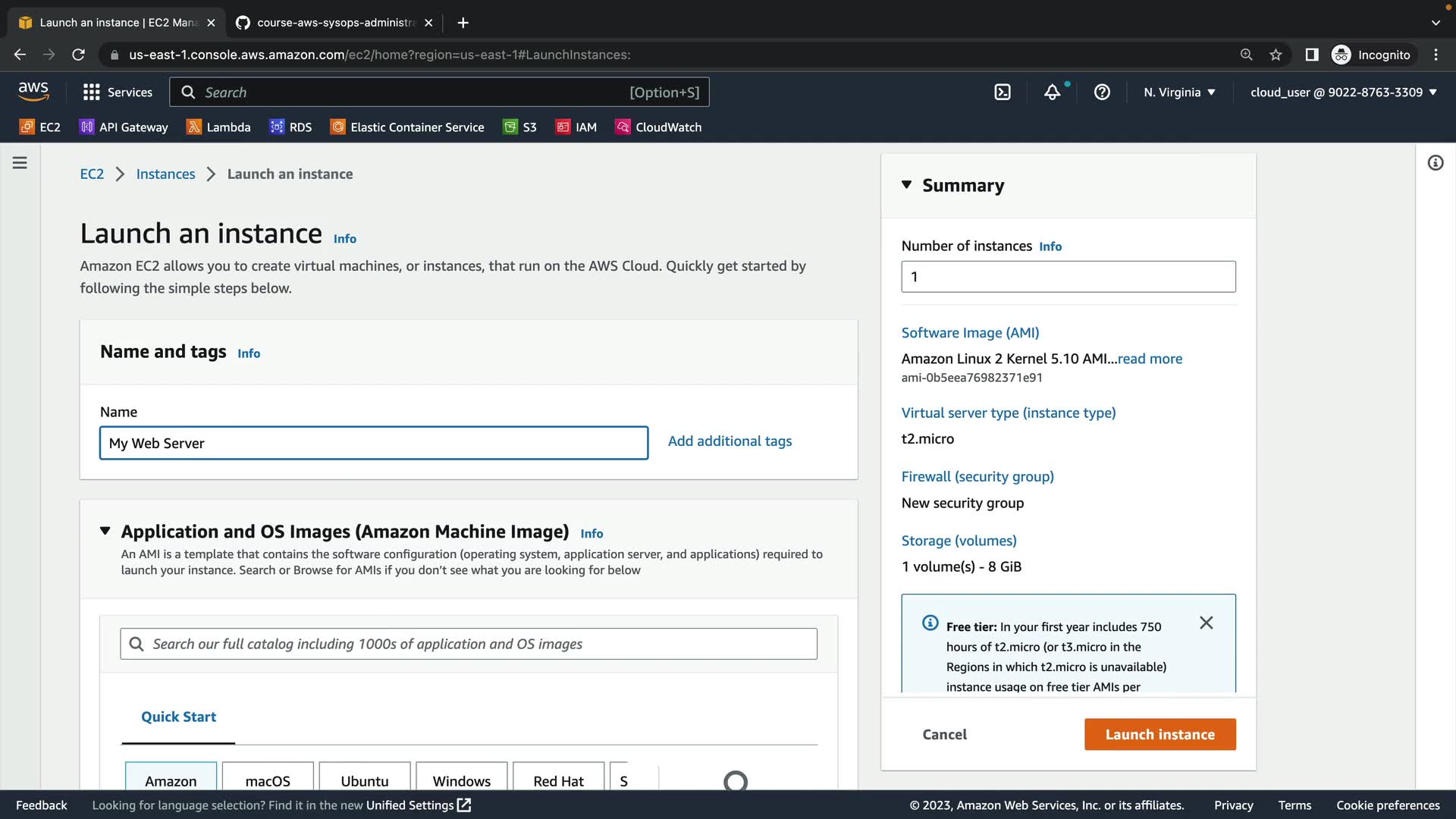Open the hamburger side navigation menu
1456x819 pixels.
coord(20,163)
